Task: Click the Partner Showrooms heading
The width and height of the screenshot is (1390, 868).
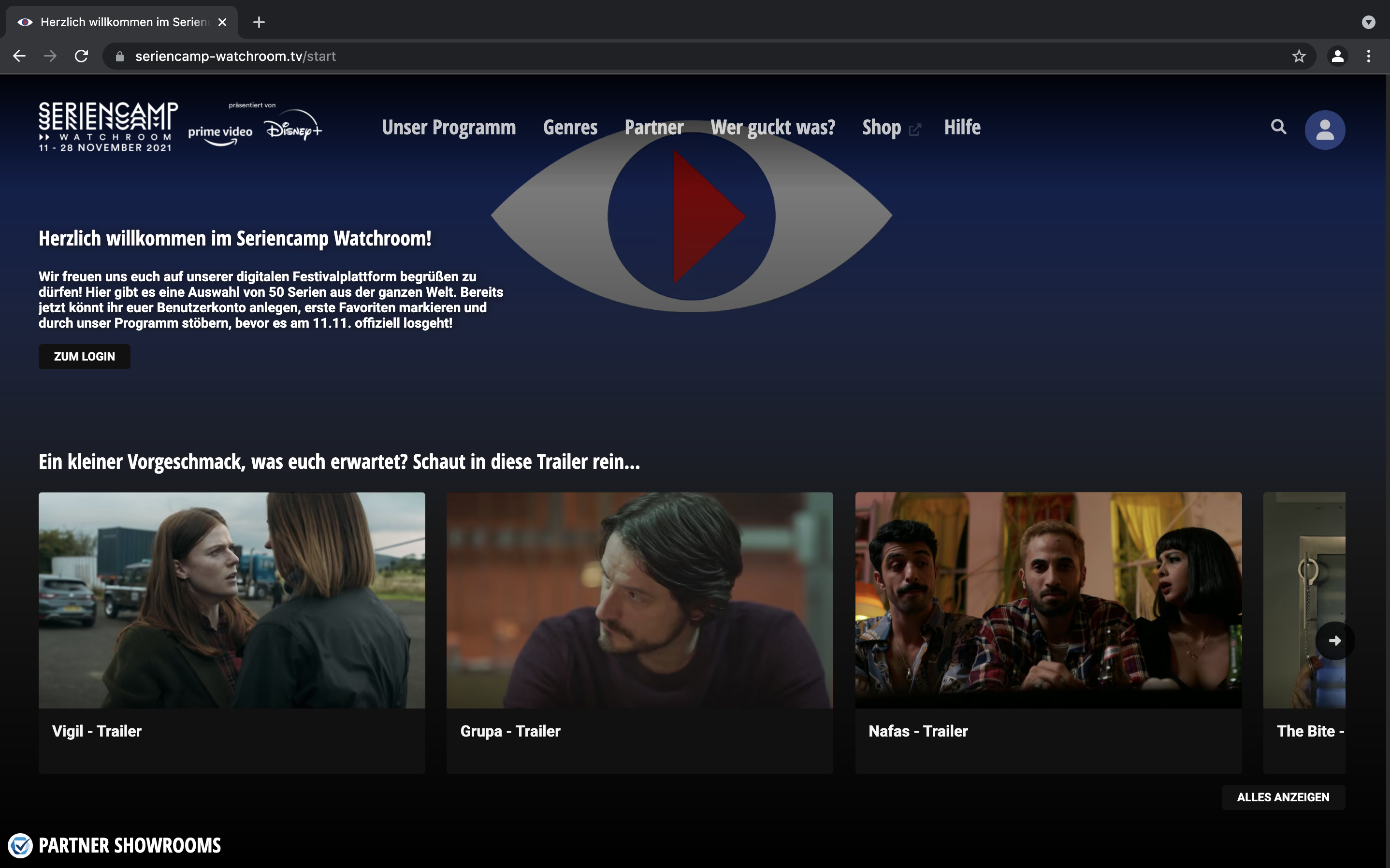Action: pos(130,846)
